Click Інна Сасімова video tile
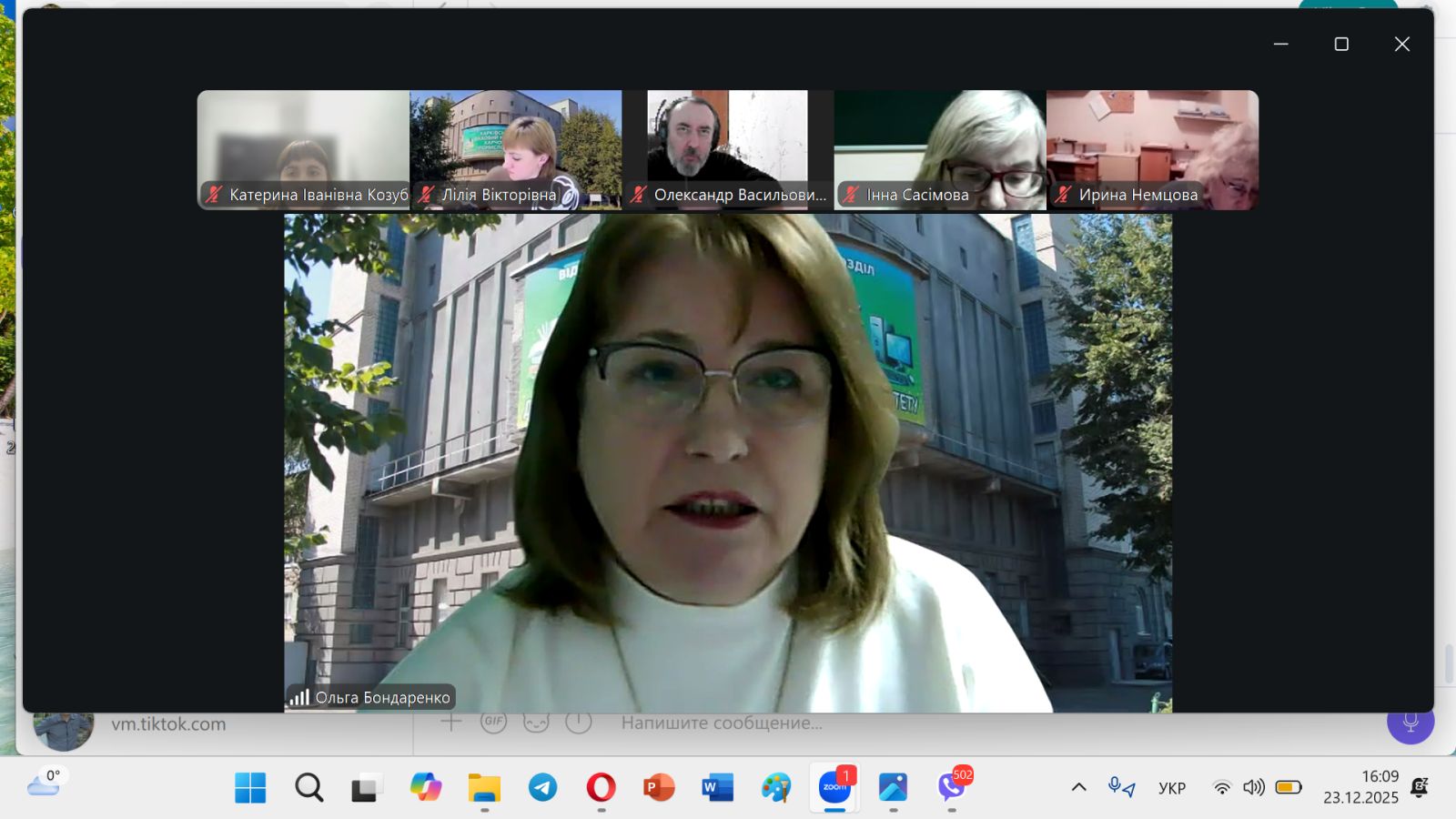This screenshot has width=1456, height=819. [939, 150]
